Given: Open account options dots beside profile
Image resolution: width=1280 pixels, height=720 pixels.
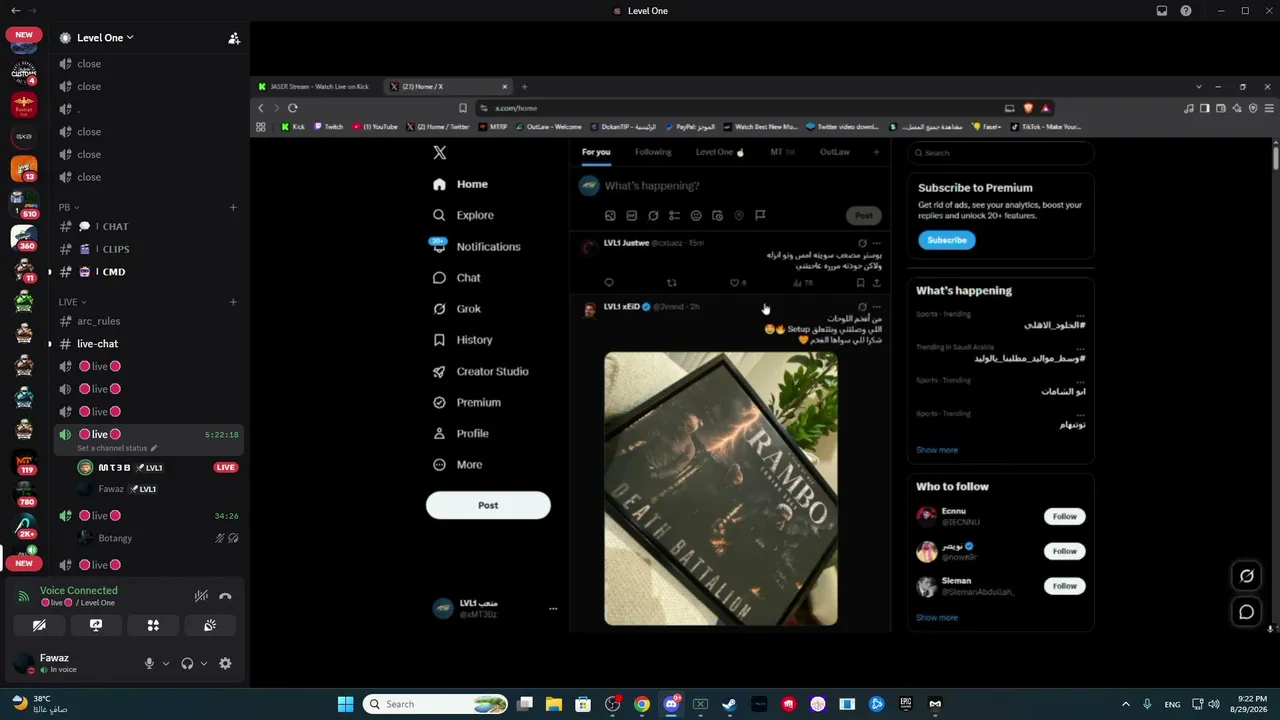Looking at the screenshot, I should pyautogui.click(x=553, y=608).
